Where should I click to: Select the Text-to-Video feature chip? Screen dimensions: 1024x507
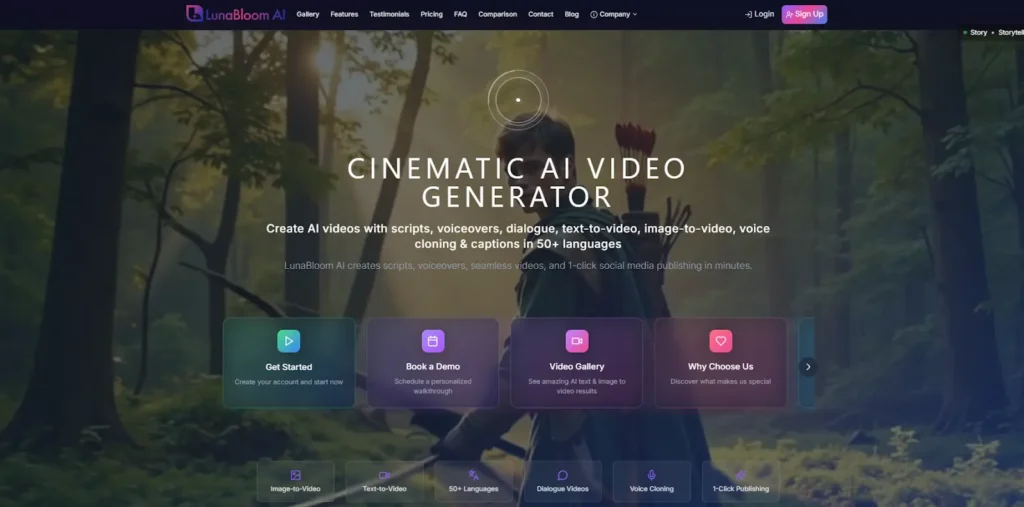385,482
